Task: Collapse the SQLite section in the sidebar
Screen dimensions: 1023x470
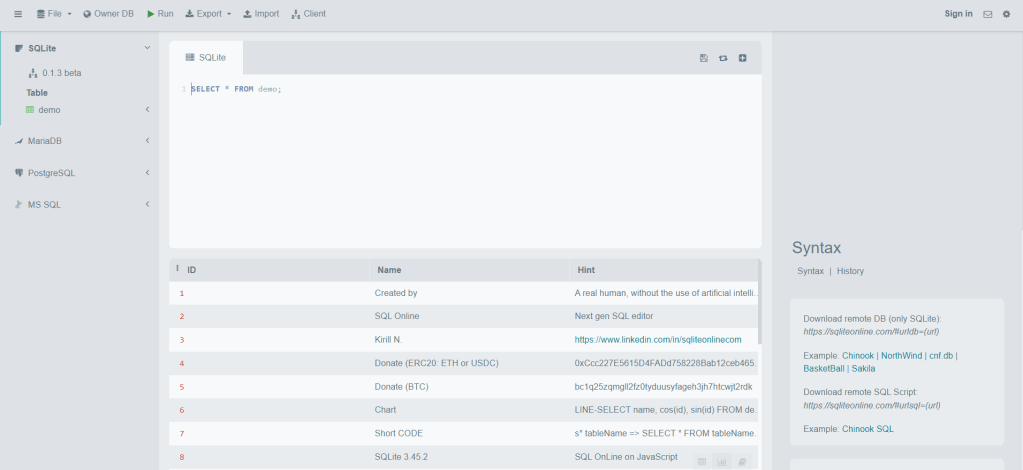Action: point(147,48)
